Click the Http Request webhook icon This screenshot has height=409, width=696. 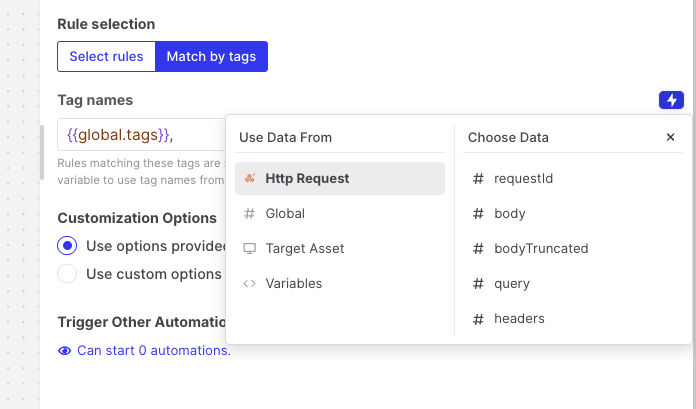tap(250, 178)
